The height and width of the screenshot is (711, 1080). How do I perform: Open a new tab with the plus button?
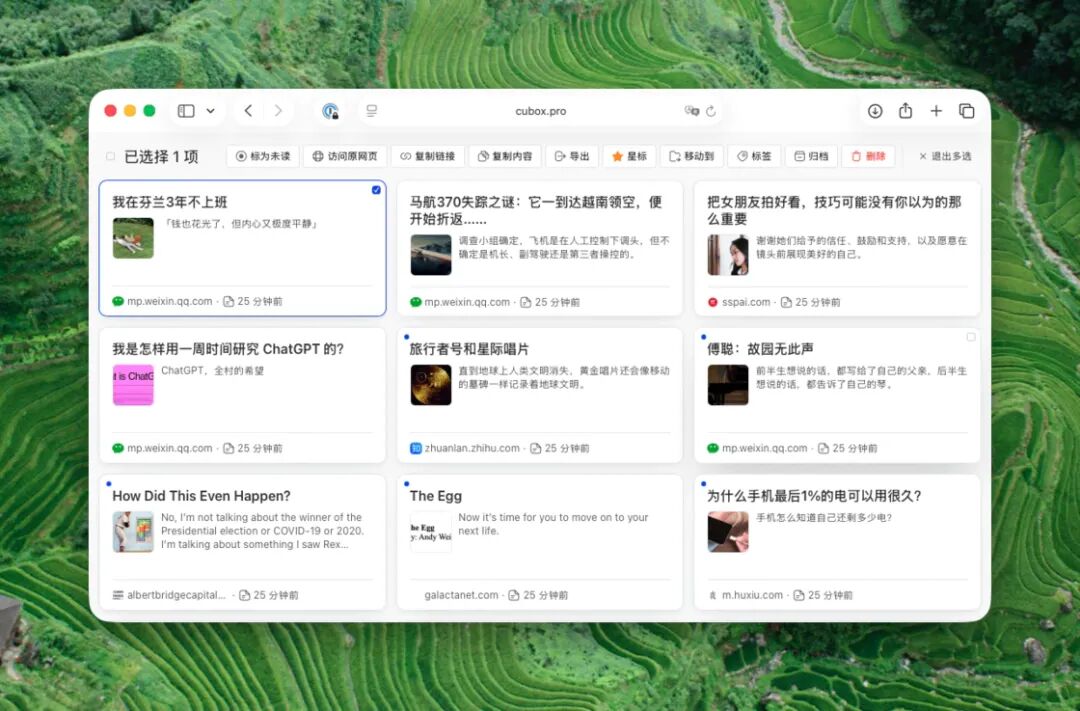point(936,111)
